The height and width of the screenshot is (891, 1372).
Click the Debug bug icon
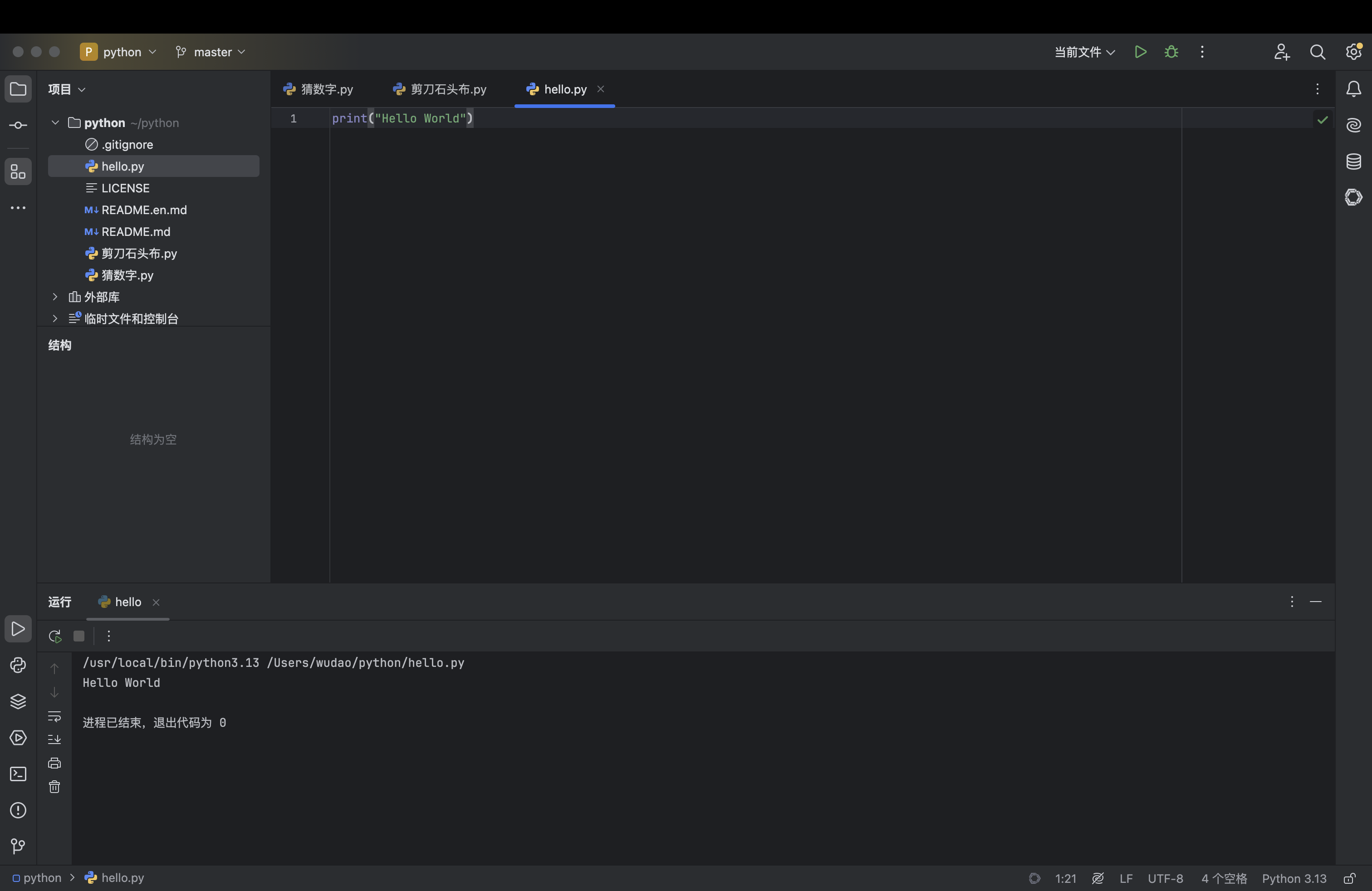click(1171, 52)
